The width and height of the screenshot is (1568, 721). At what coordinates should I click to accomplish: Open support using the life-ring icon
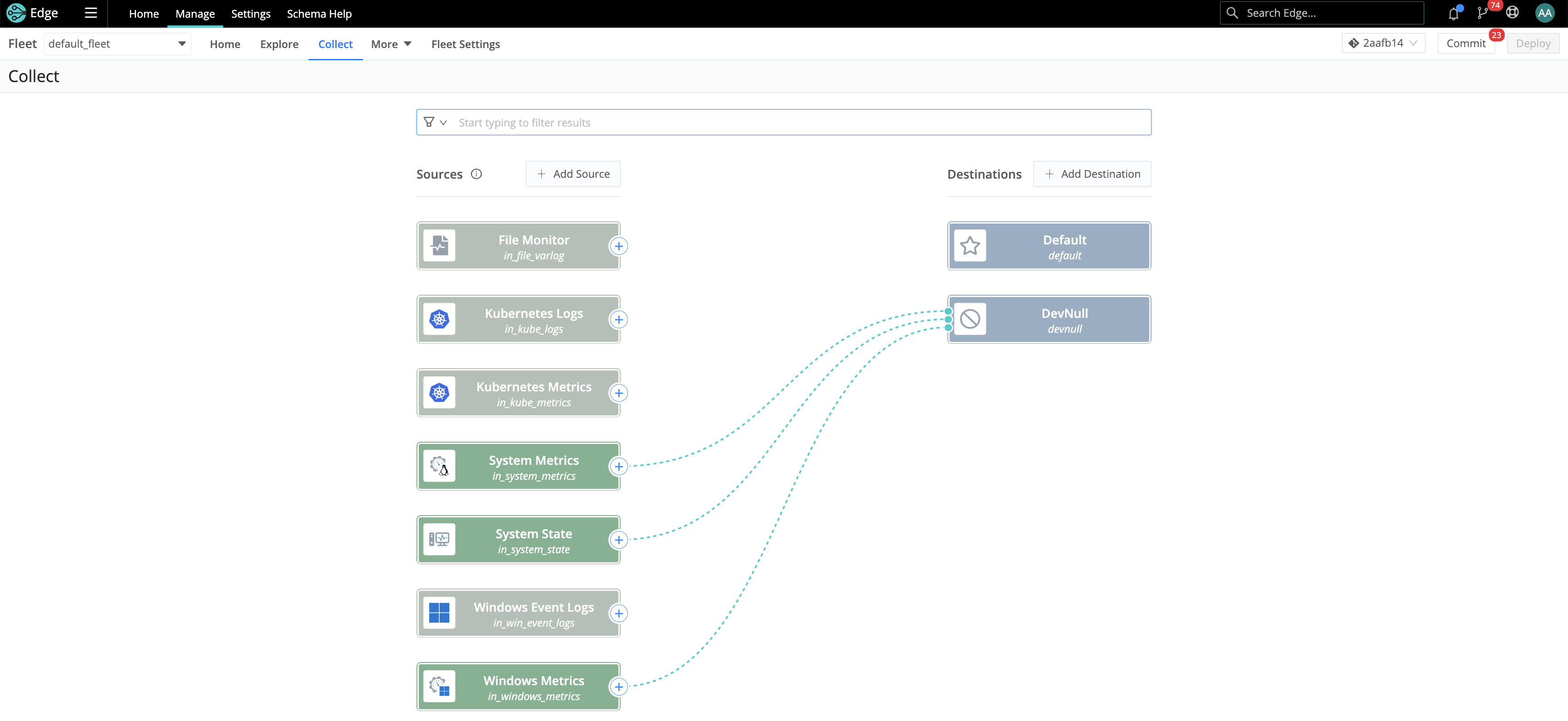coord(1513,13)
